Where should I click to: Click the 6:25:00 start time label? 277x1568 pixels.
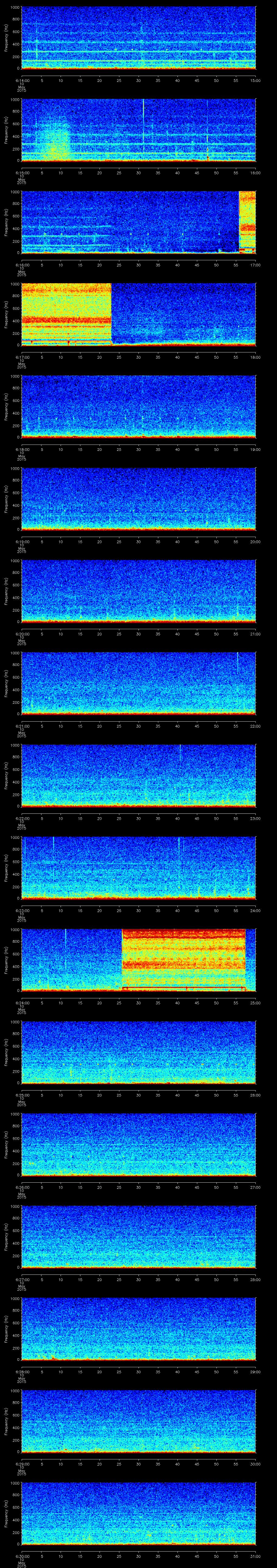coord(22,1095)
